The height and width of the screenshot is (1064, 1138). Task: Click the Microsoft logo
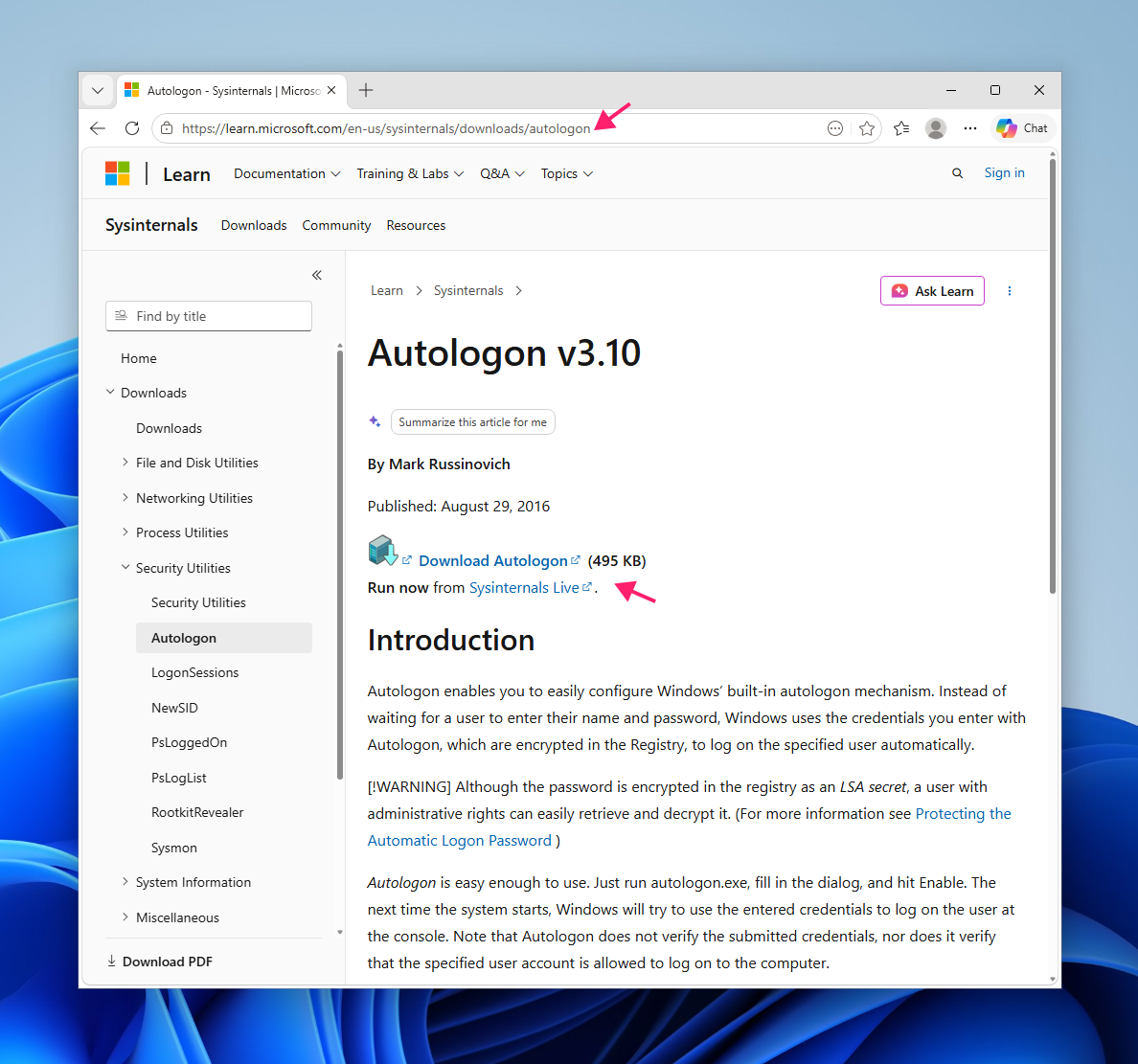[118, 173]
